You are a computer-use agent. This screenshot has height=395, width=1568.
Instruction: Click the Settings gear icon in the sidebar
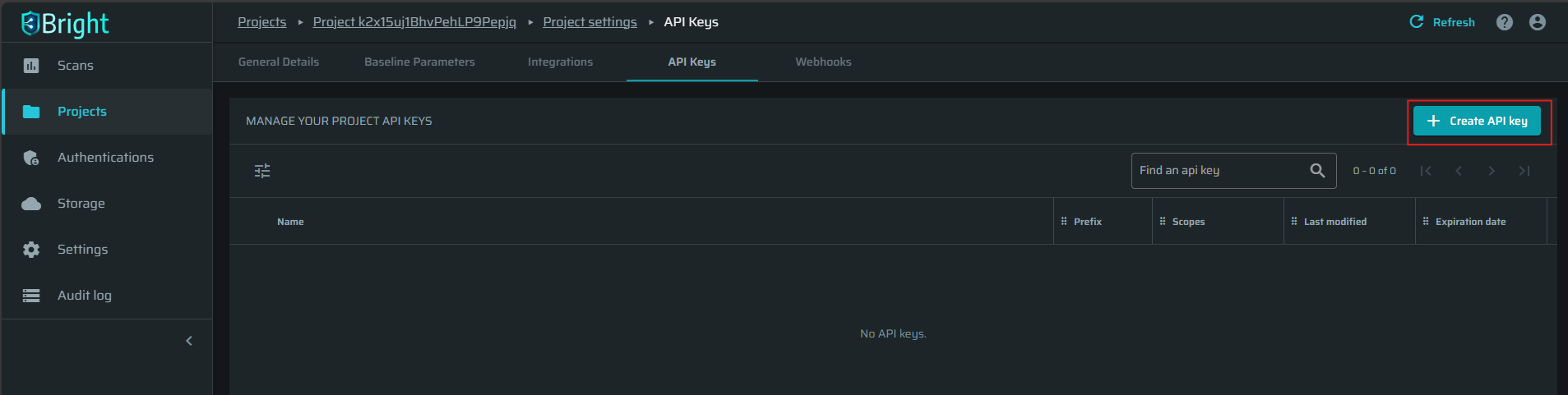pyautogui.click(x=31, y=250)
